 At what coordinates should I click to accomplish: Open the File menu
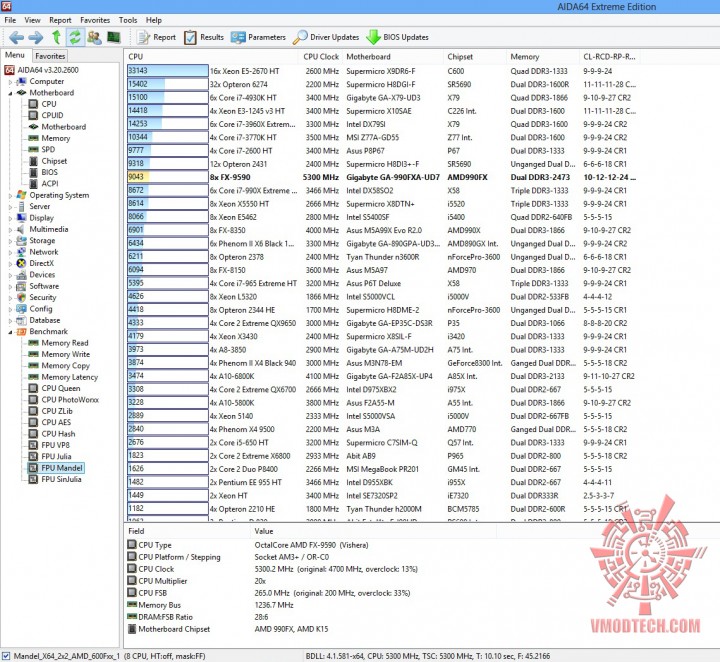coord(10,20)
